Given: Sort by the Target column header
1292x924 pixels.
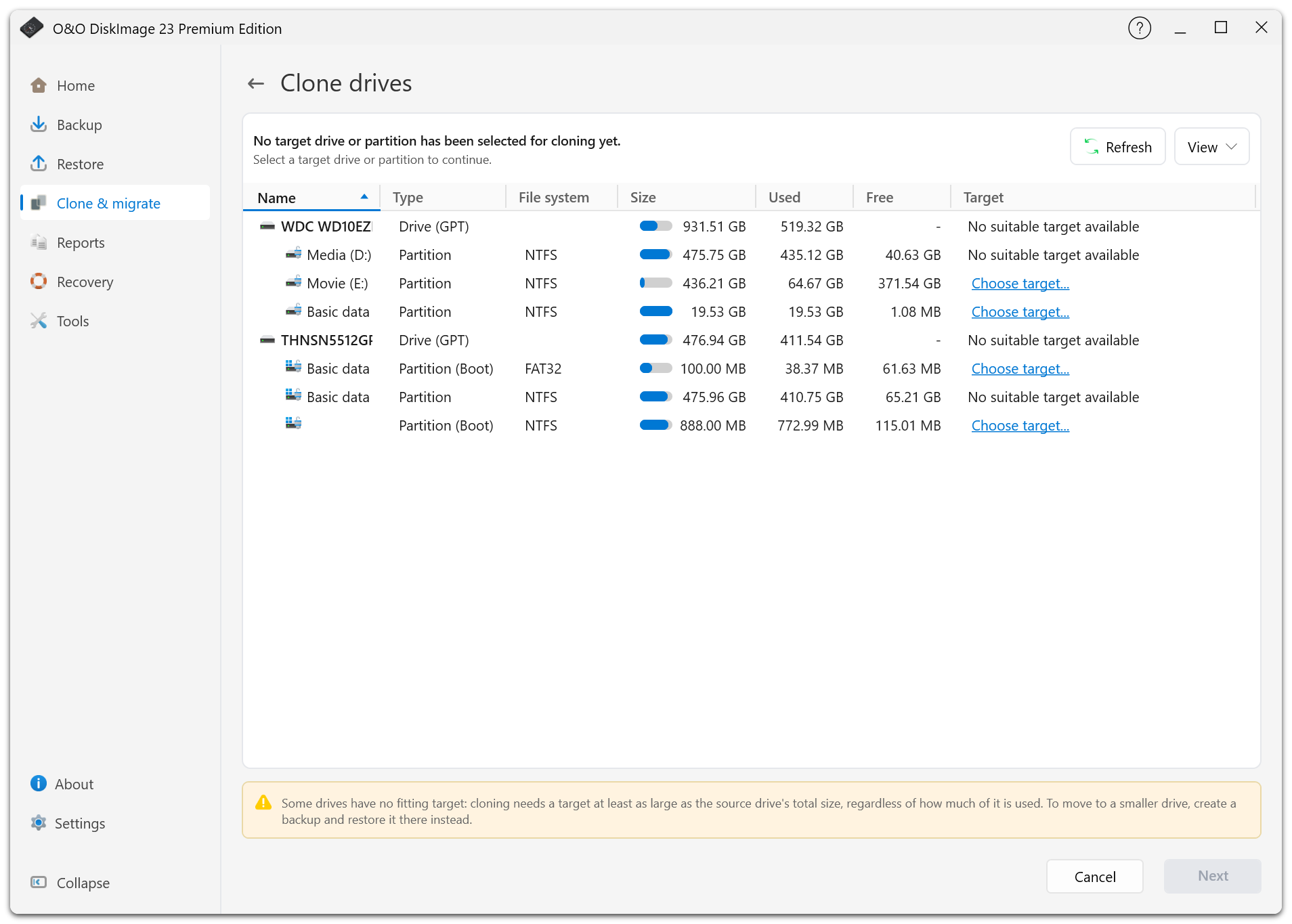Looking at the screenshot, I should (1103, 198).
